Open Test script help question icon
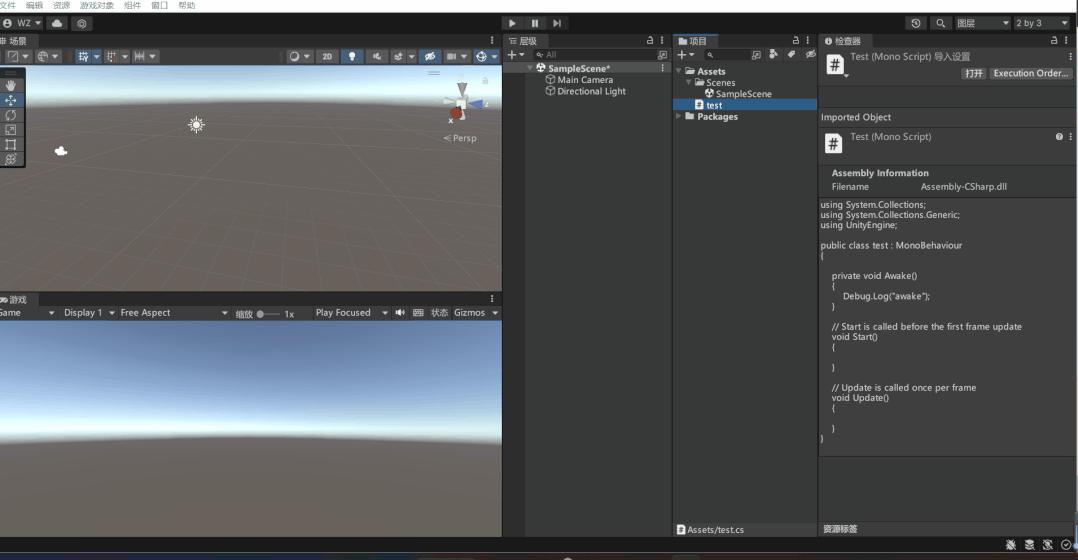The width and height of the screenshot is (1078, 560). (x=1059, y=137)
